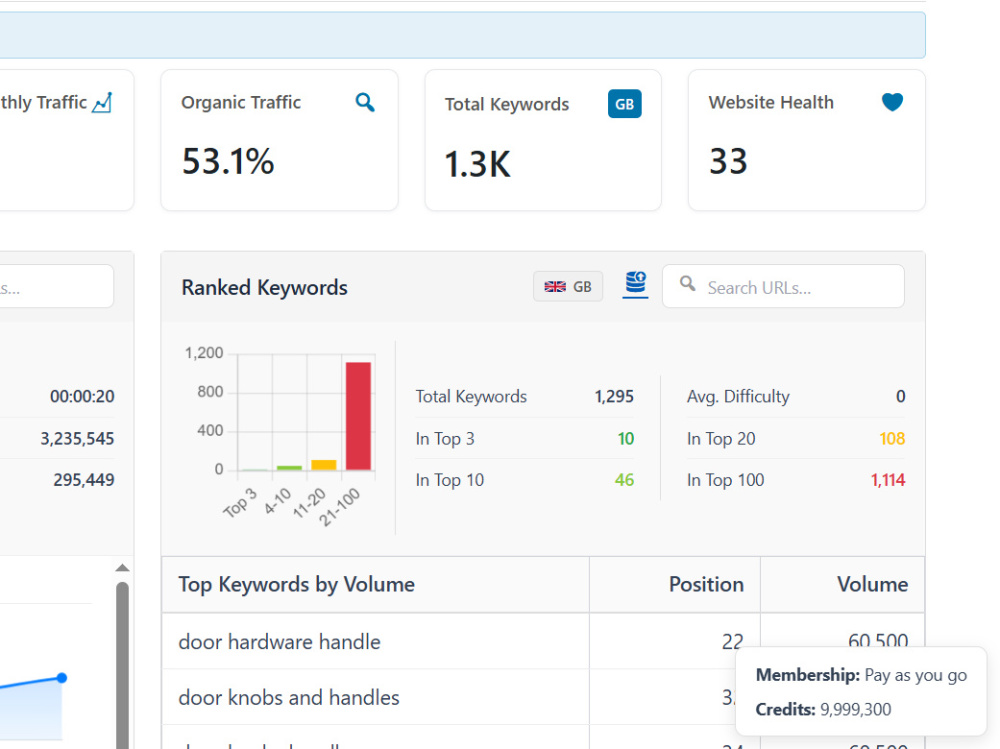Image resolution: width=1000 pixels, height=749 pixels.
Task: Click the Total Keywords card title
Action: click(x=507, y=105)
